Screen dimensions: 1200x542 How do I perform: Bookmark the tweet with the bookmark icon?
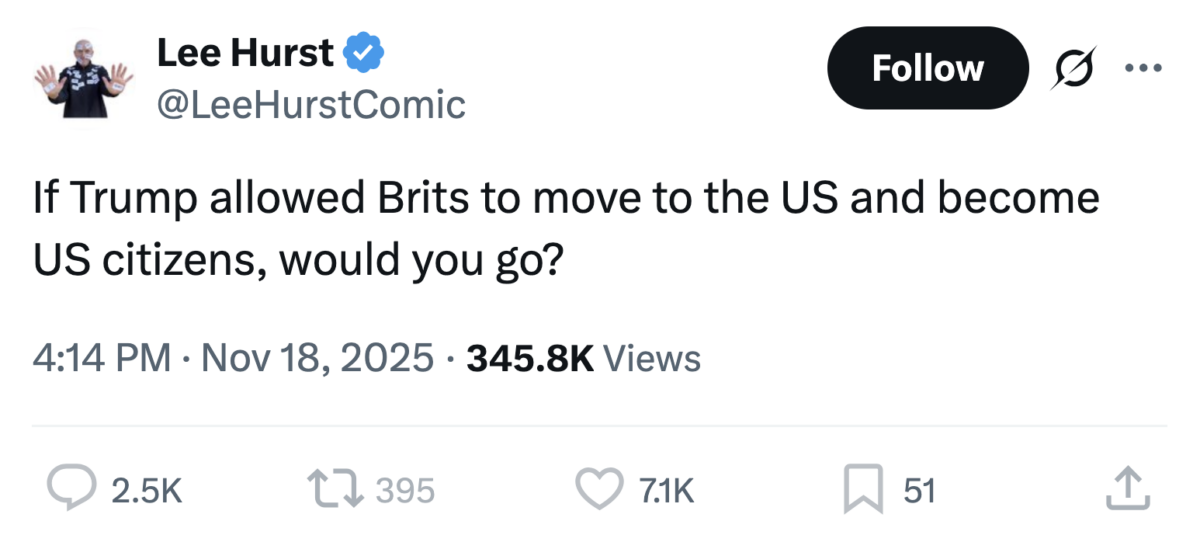862,489
